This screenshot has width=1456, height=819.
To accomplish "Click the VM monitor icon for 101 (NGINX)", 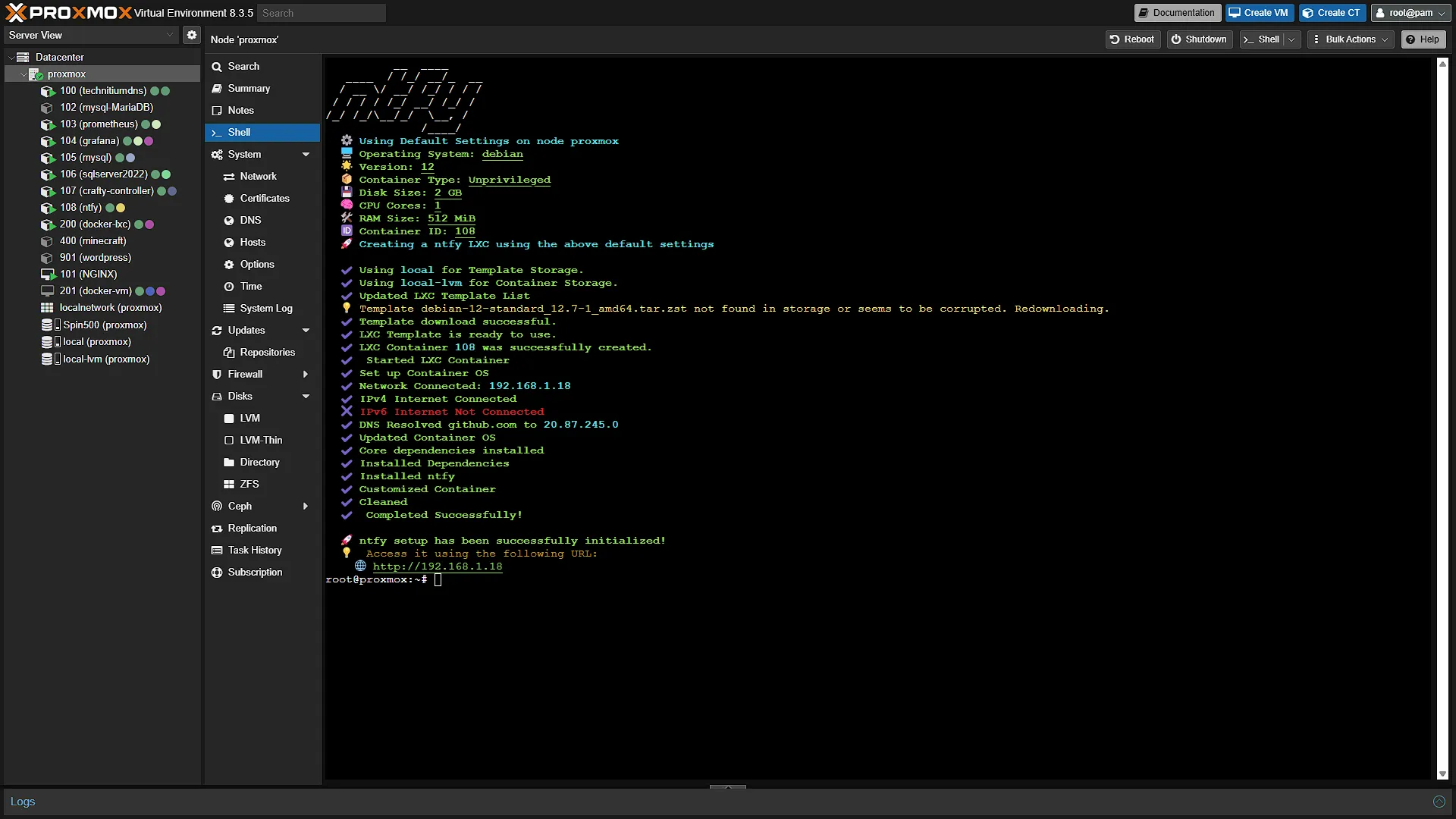I will pos(48,275).
